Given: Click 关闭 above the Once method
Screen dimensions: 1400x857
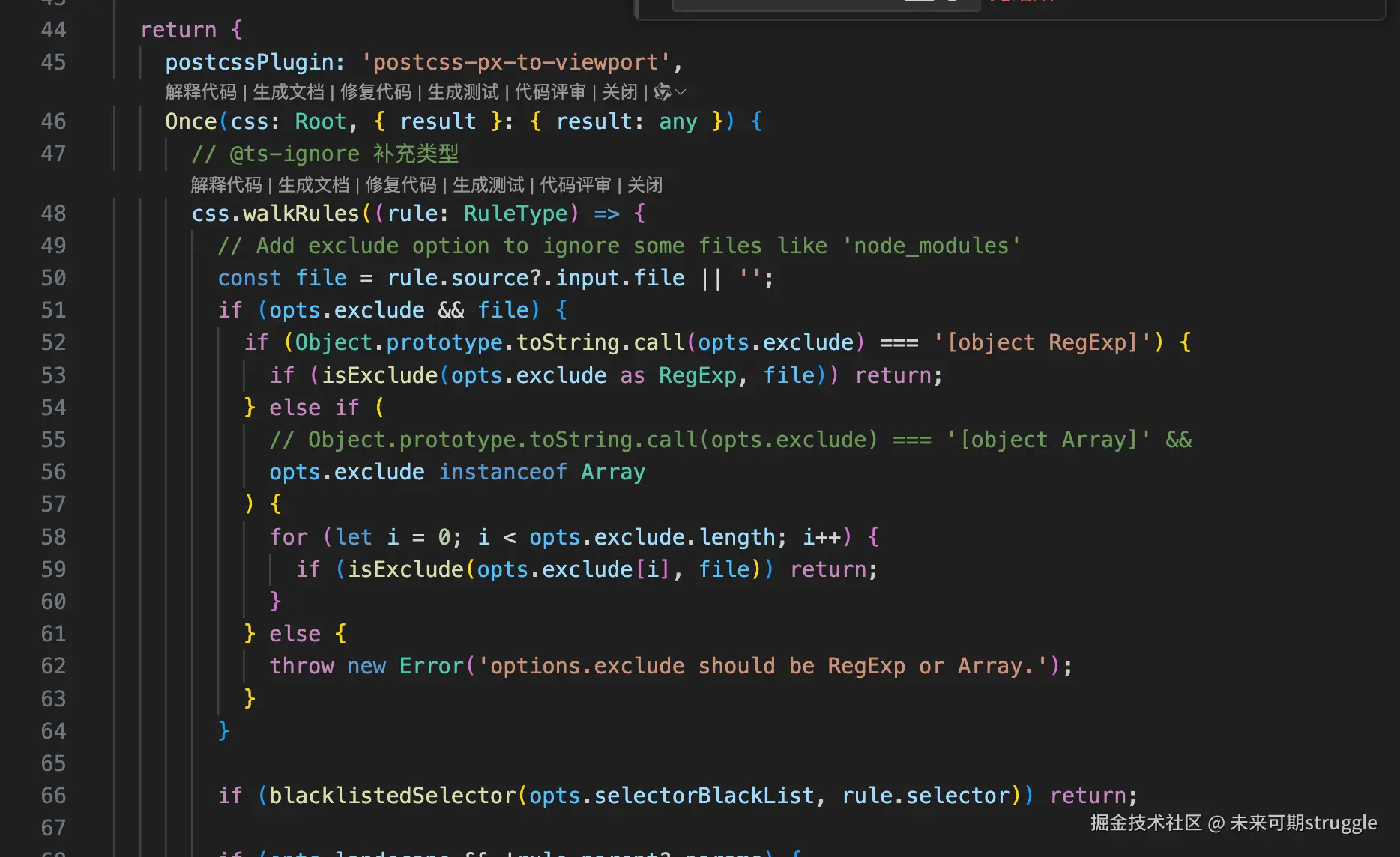Looking at the screenshot, I should (620, 92).
